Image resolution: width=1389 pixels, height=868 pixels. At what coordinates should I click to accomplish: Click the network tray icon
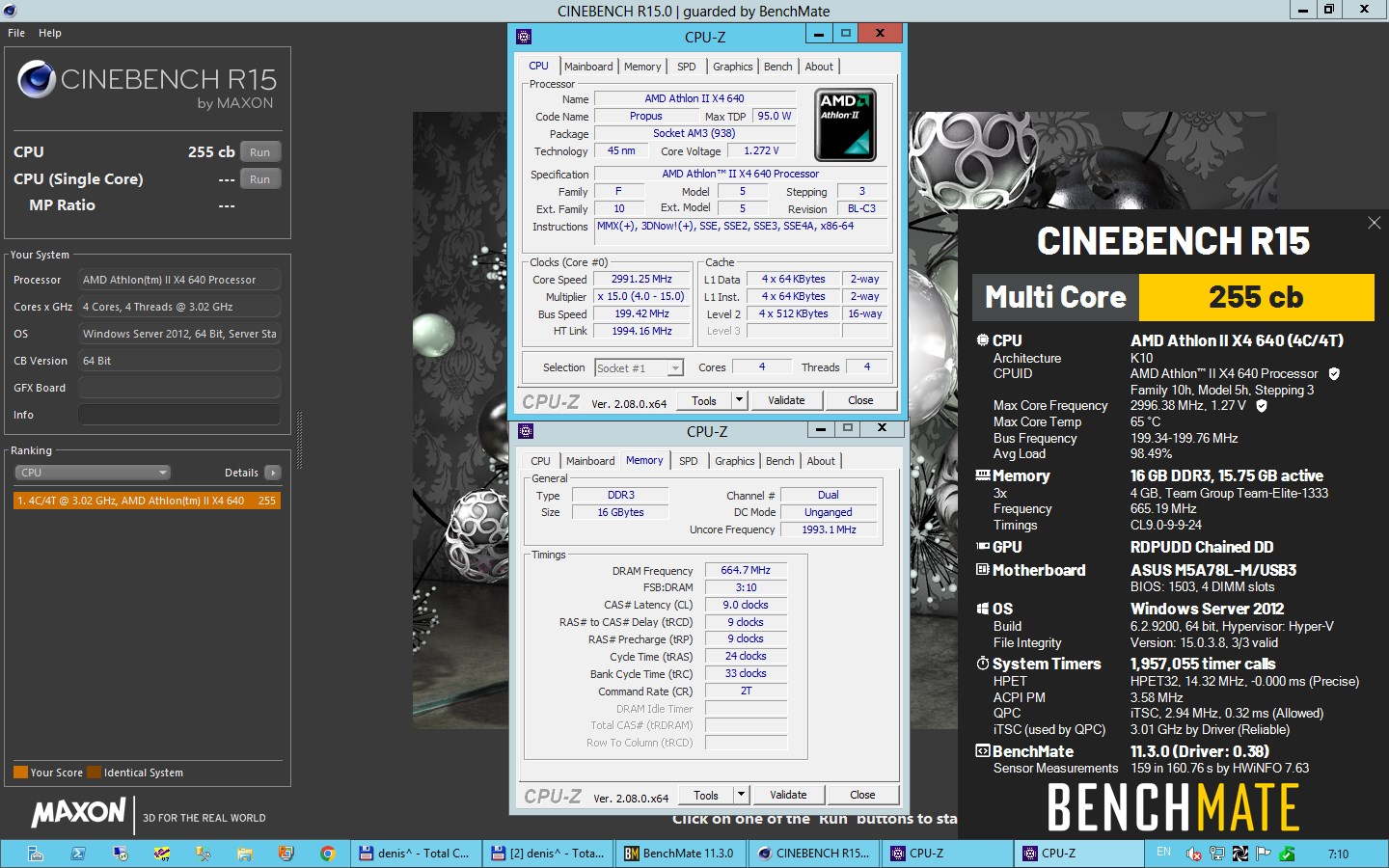pyautogui.click(x=1217, y=854)
